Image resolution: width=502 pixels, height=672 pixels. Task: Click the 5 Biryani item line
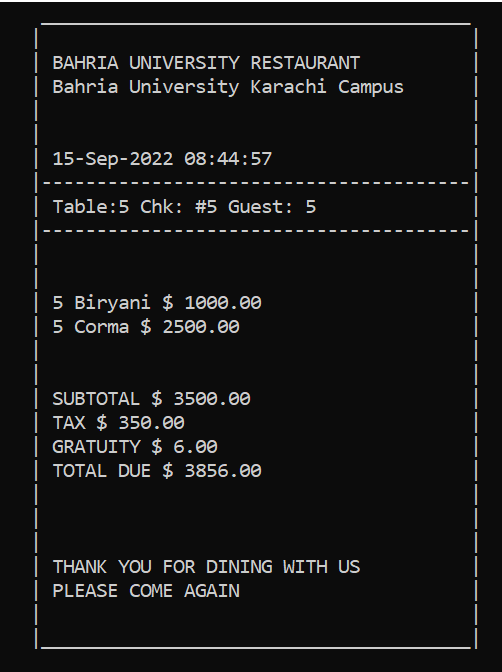156,303
